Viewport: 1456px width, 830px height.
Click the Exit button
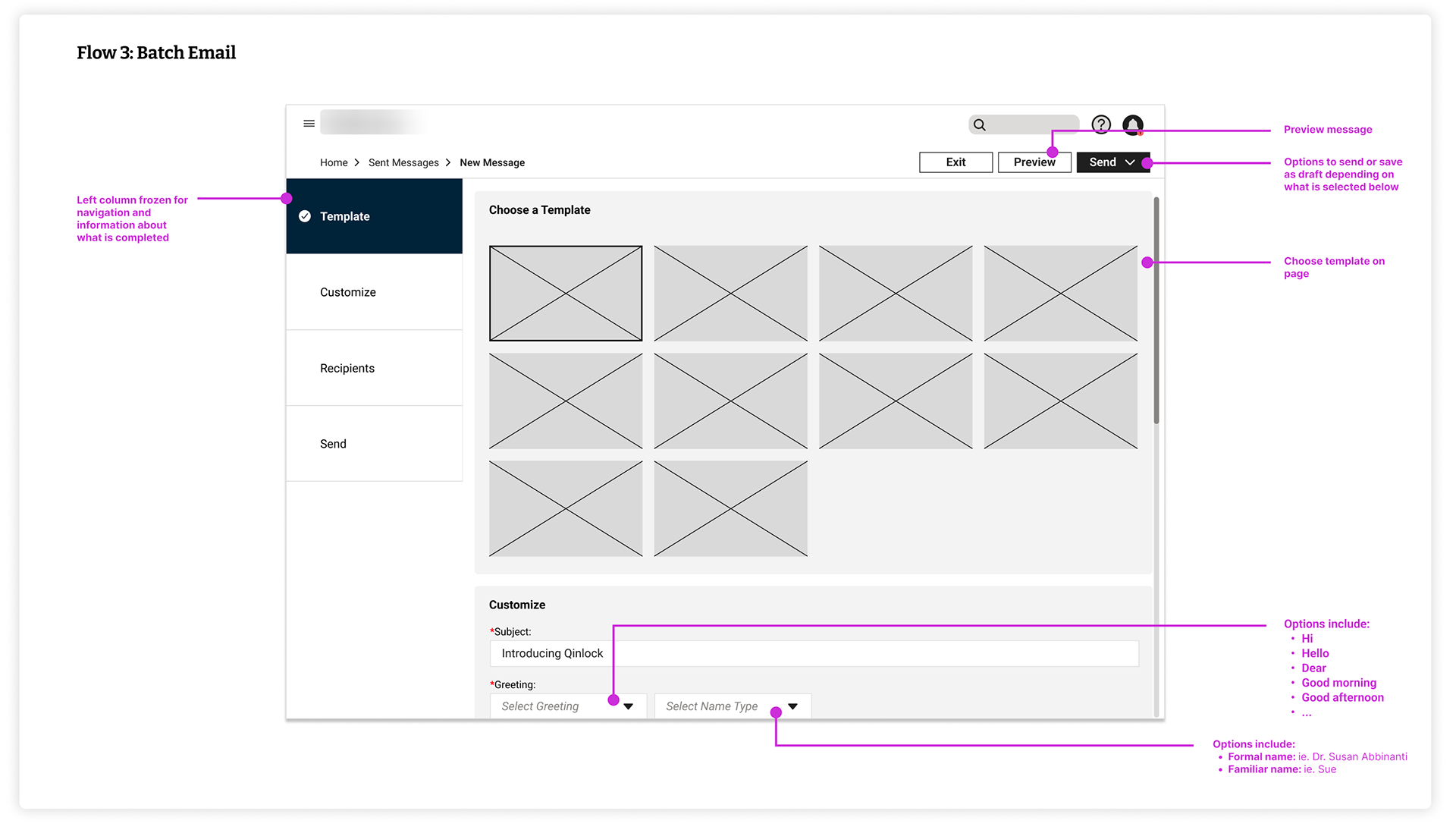tap(955, 162)
